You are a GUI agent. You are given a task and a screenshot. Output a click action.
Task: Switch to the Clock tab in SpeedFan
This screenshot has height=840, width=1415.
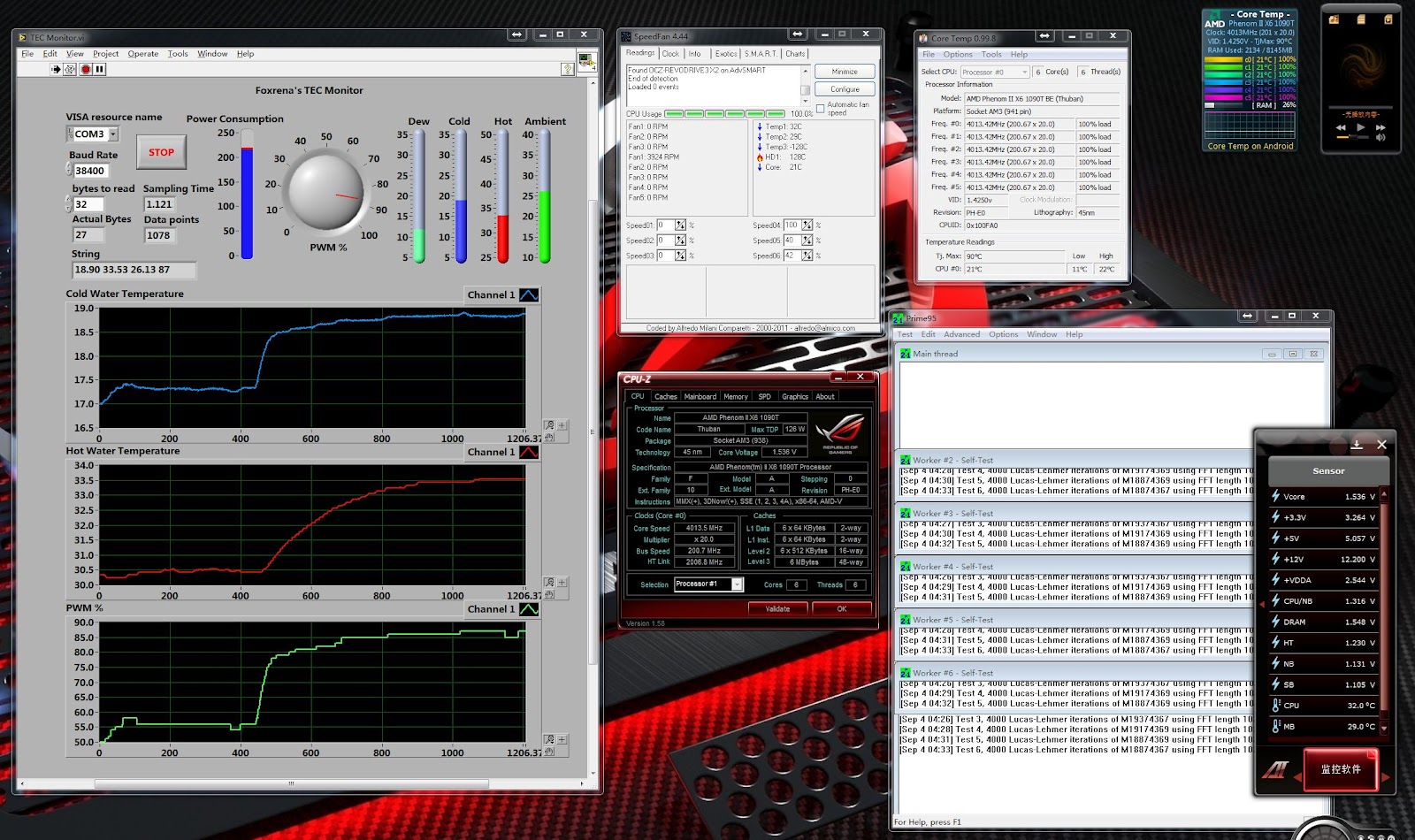(671, 54)
